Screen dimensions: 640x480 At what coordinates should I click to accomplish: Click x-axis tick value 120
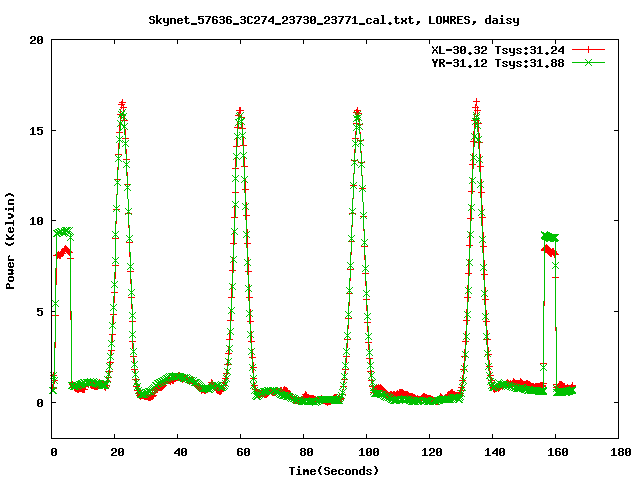pos(432,452)
